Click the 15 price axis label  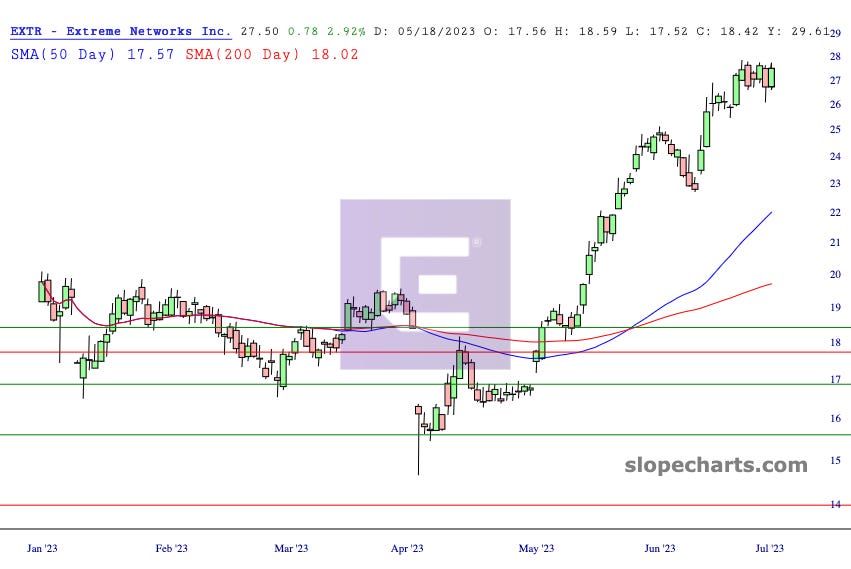click(835, 460)
